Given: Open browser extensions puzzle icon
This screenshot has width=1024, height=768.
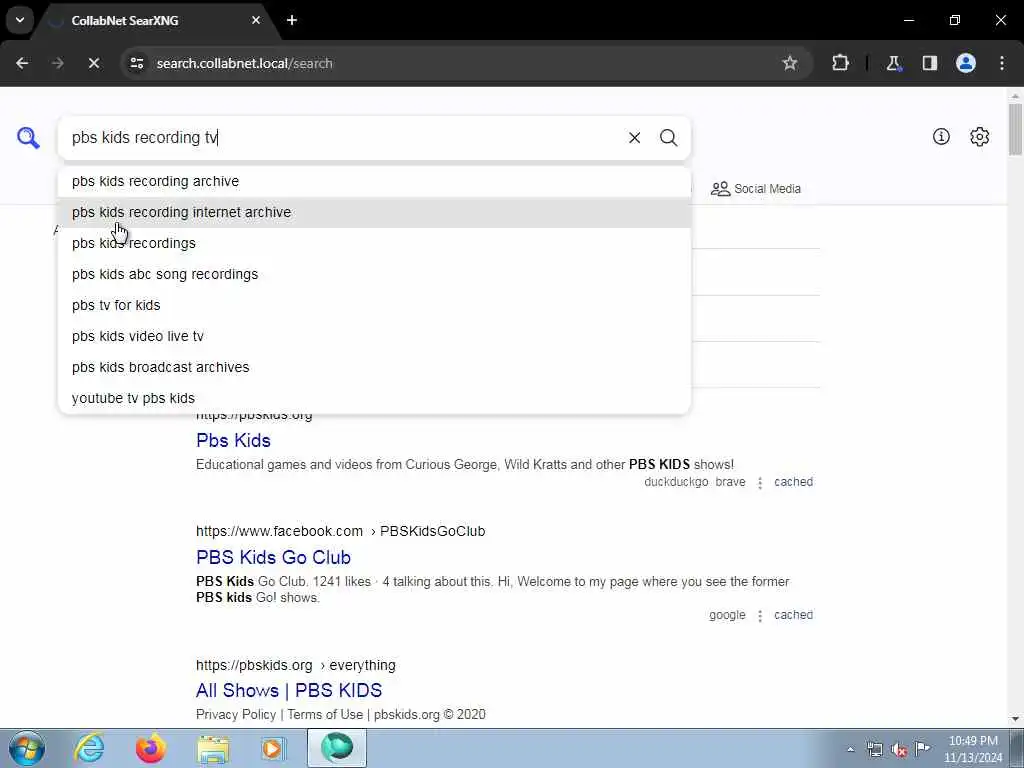Looking at the screenshot, I should pyautogui.click(x=840, y=63).
